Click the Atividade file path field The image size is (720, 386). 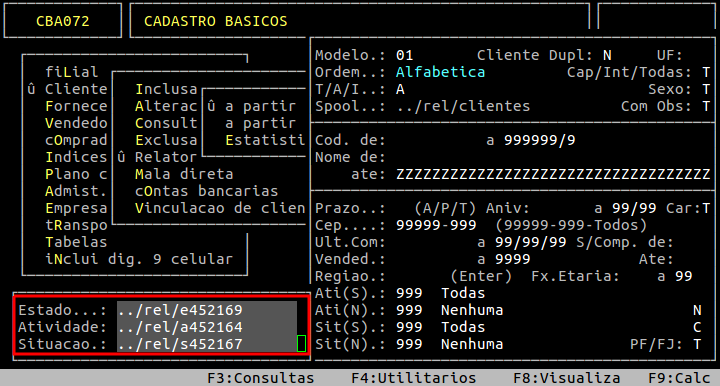[207, 327]
